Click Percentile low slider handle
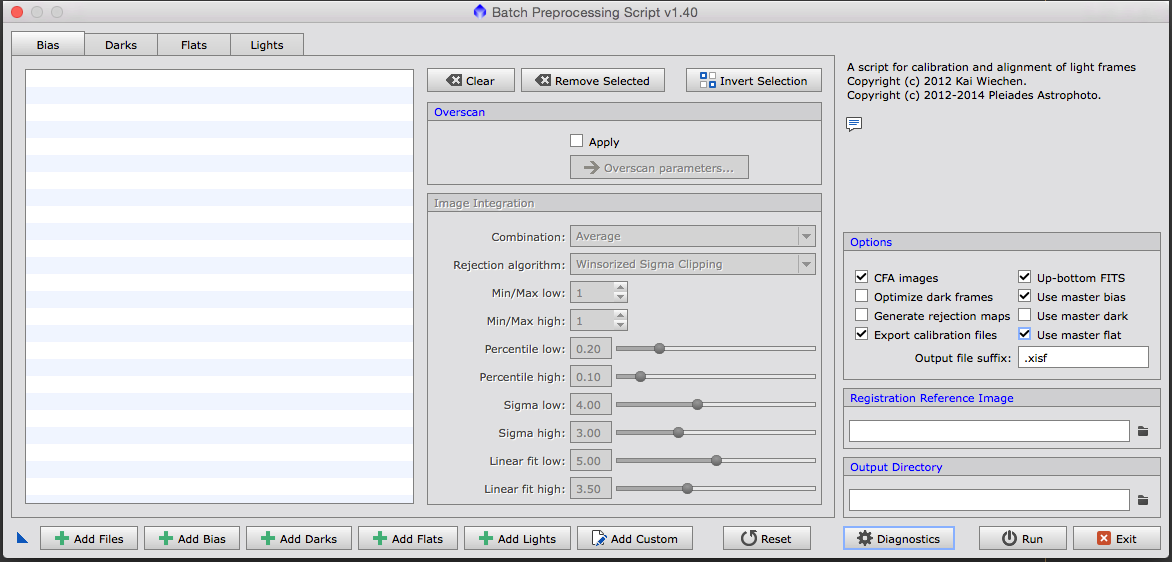Screen dimensions: 1172x562 (x=659, y=348)
